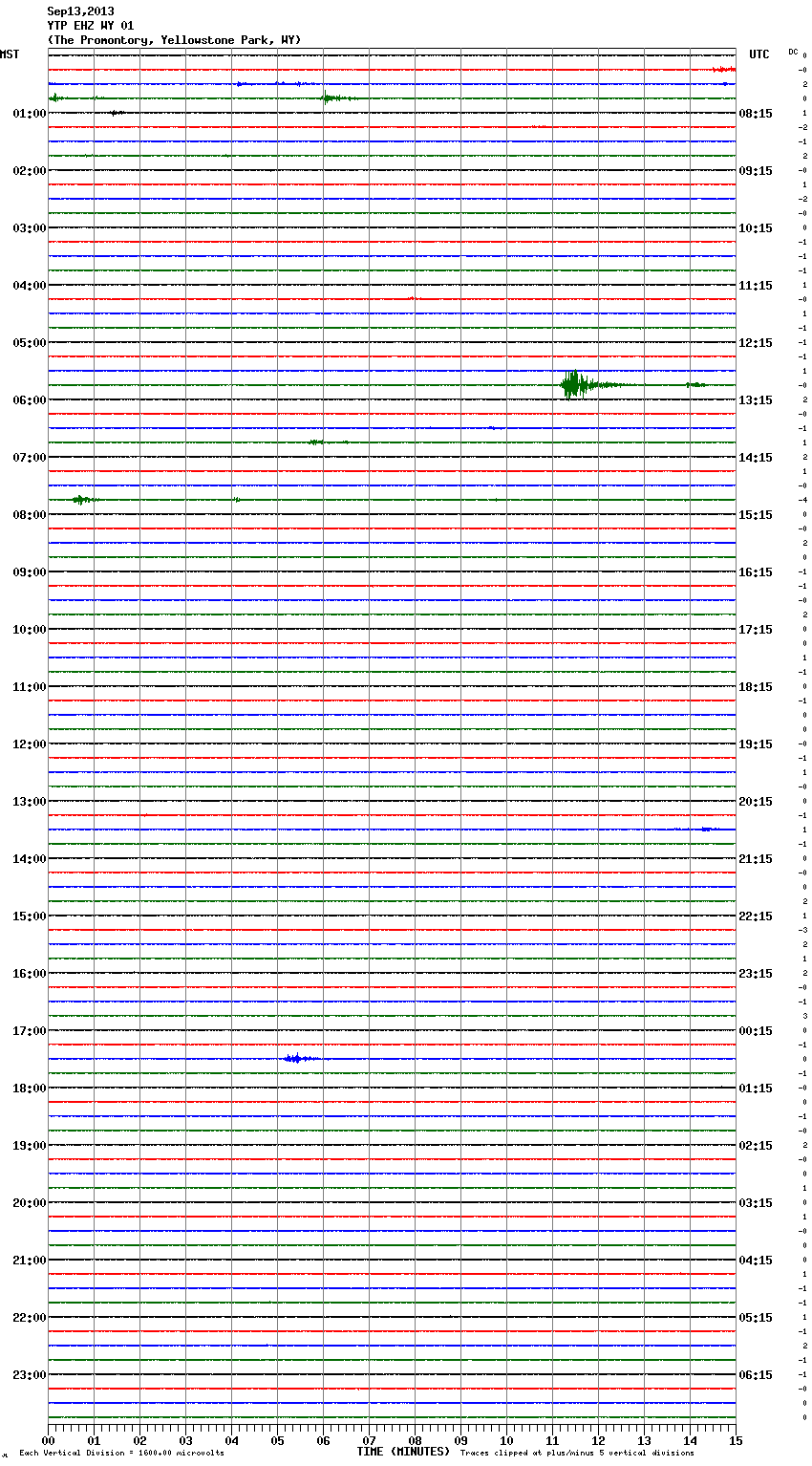Select the 02:00 MST time label
Viewport: 812px width, 1466px height.
point(30,171)
